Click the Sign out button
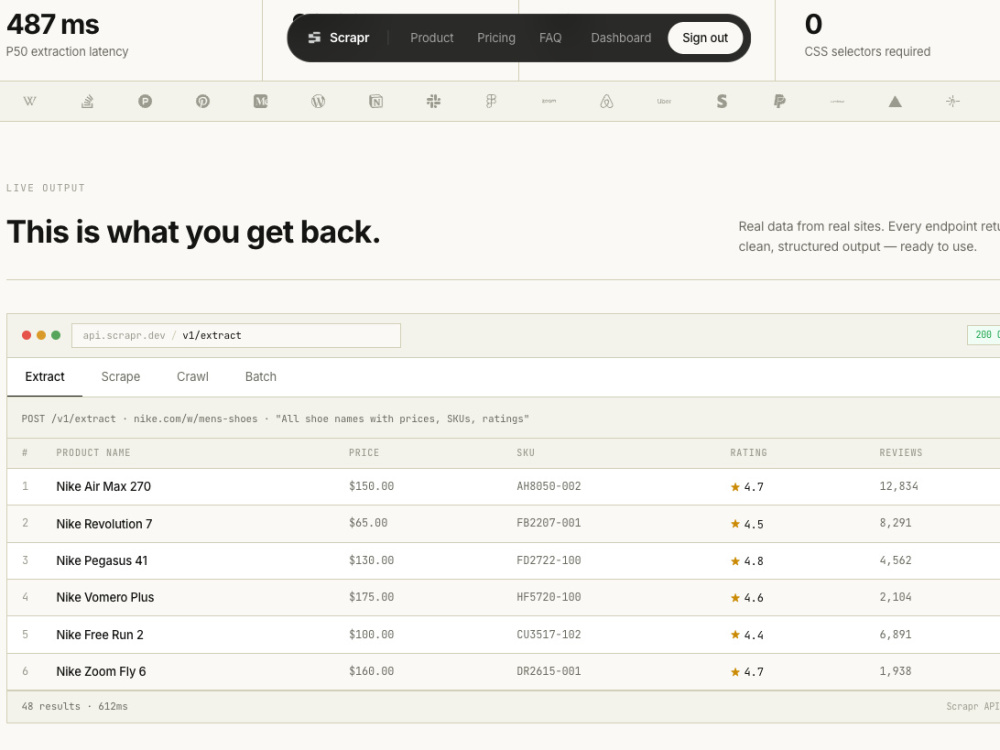Viewport: 1000px width, 750px height. pos(705,38)
